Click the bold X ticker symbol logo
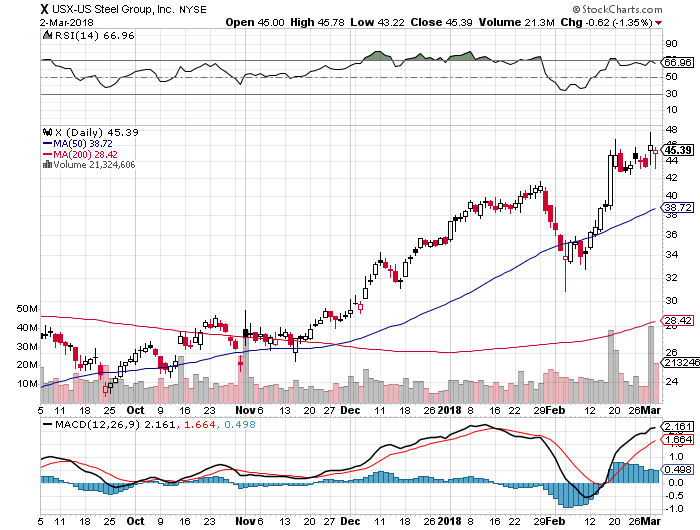This screenshot has width=700, height=530. (x=44, y=9)
